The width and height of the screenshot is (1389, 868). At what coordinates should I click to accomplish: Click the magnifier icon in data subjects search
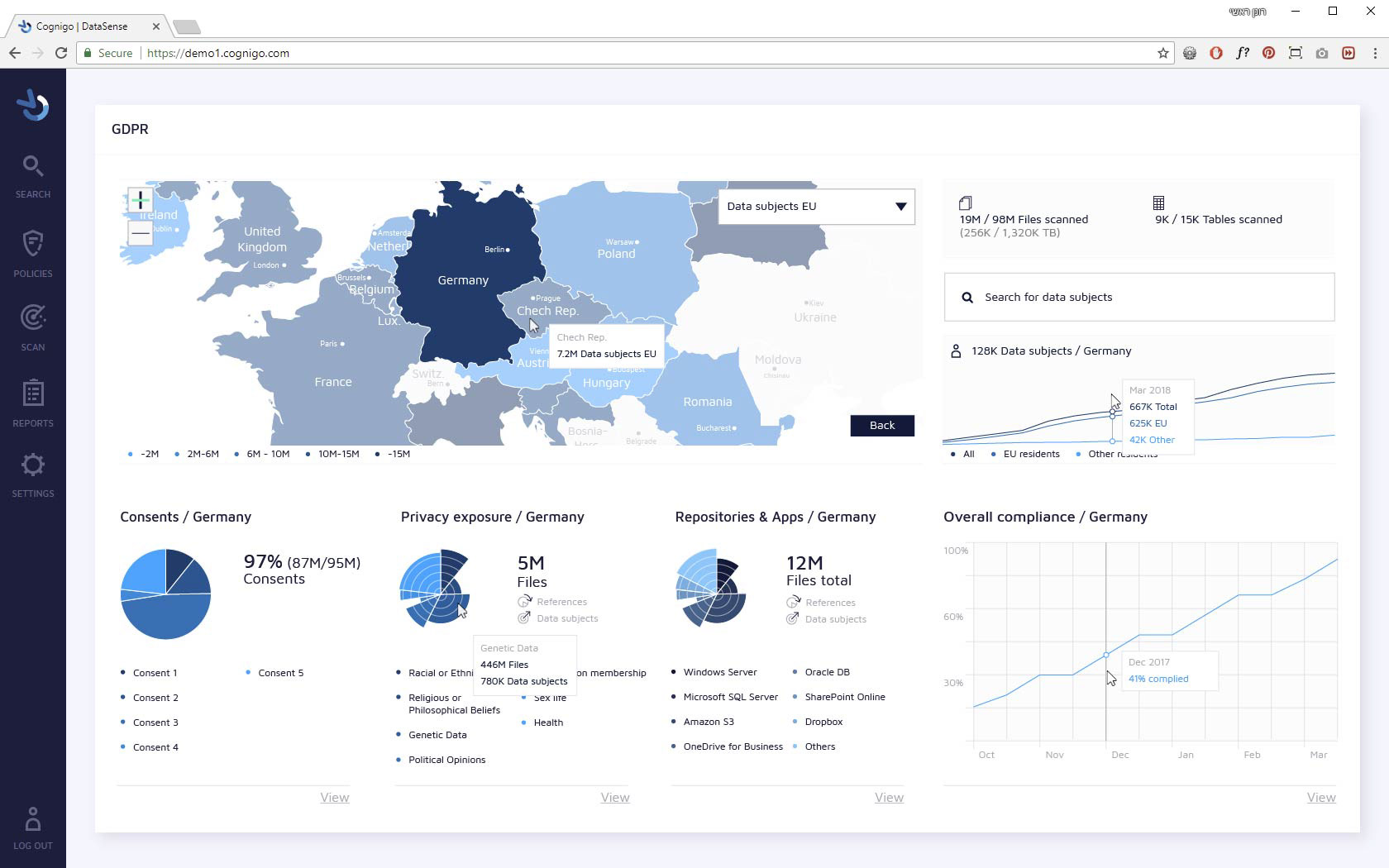tap(967, 298)
